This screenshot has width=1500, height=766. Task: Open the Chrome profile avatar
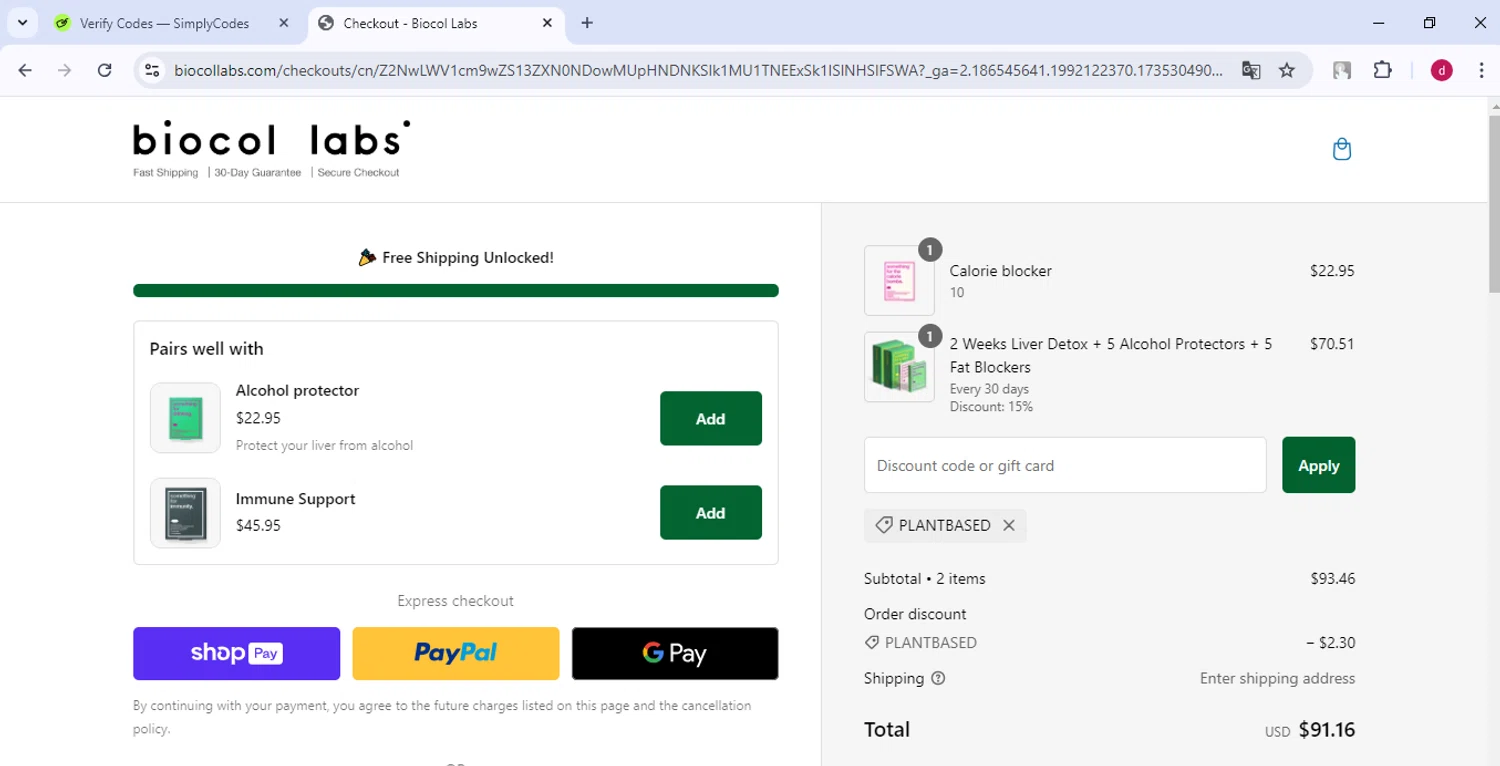[1441, 70]
